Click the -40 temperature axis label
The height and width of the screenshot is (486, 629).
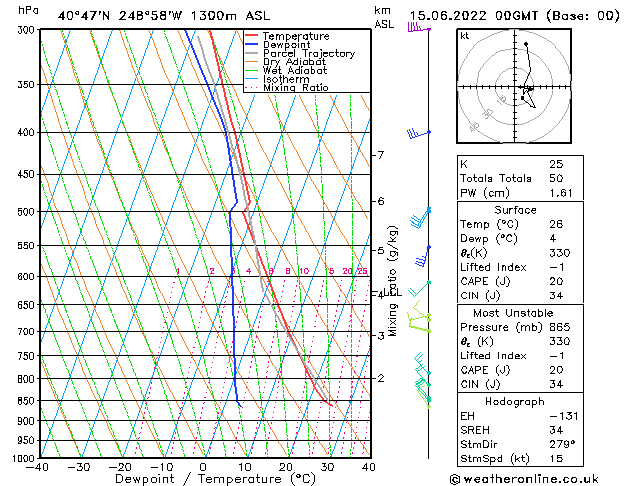pos(37,468)
